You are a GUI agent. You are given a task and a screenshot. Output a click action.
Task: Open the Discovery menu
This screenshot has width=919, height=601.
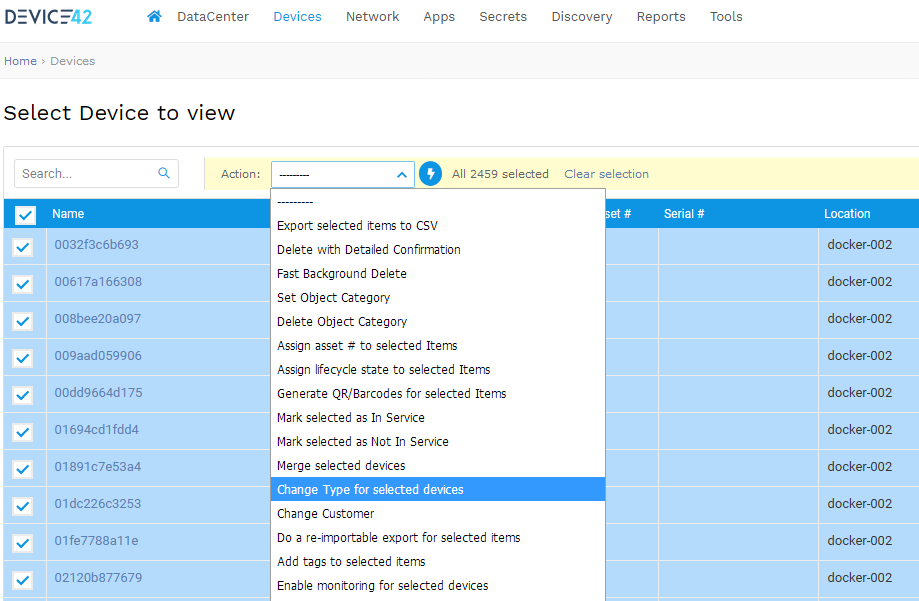[582, 17]
